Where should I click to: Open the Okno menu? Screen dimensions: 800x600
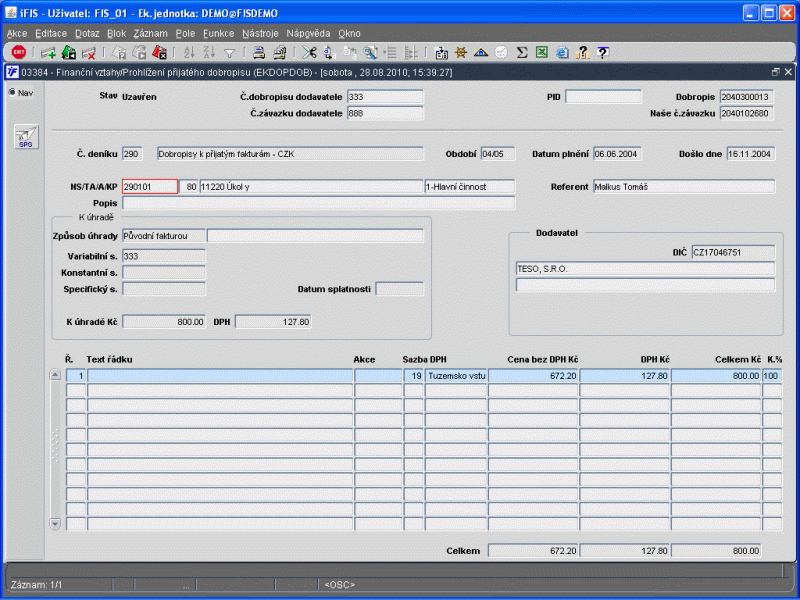click(349, 34)
